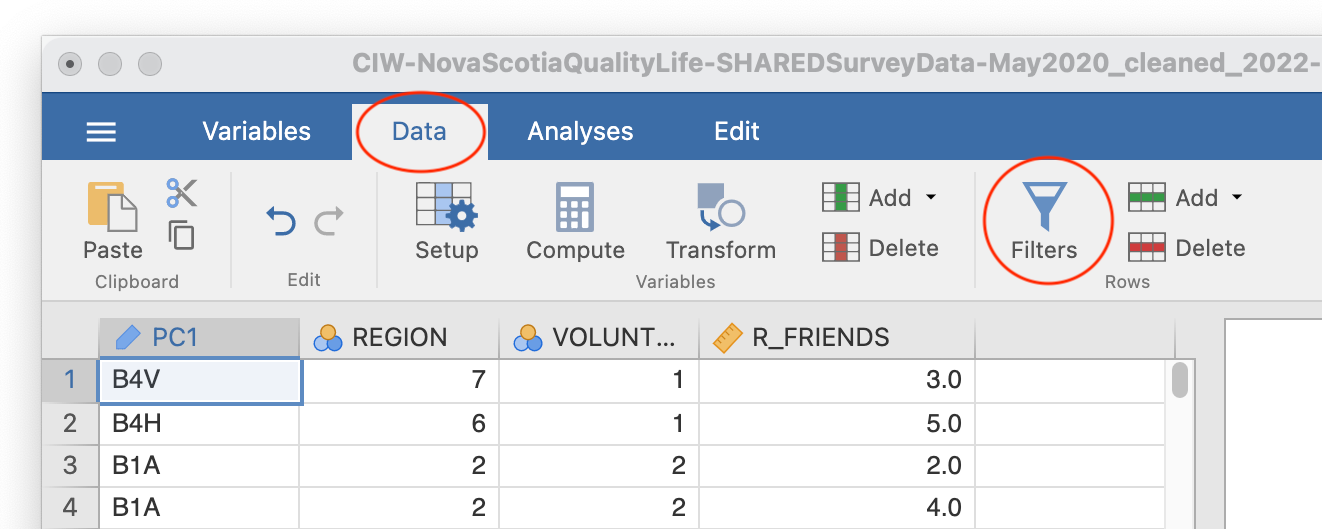Open the Compute variable tool
Image resolution: width=1322 pixels, height=529 pixels.
(575, 221)
